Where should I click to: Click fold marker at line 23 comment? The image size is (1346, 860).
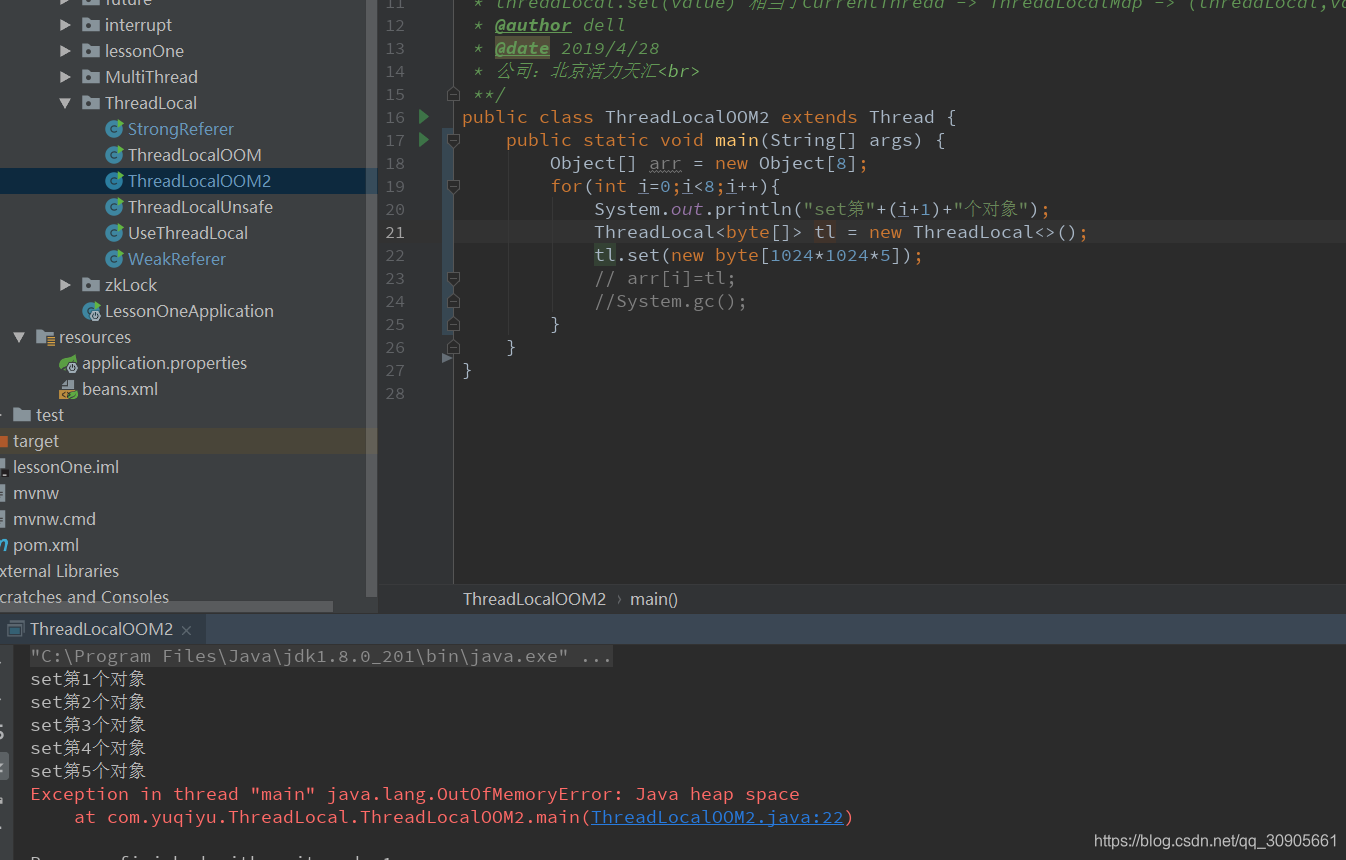(453, 278)
